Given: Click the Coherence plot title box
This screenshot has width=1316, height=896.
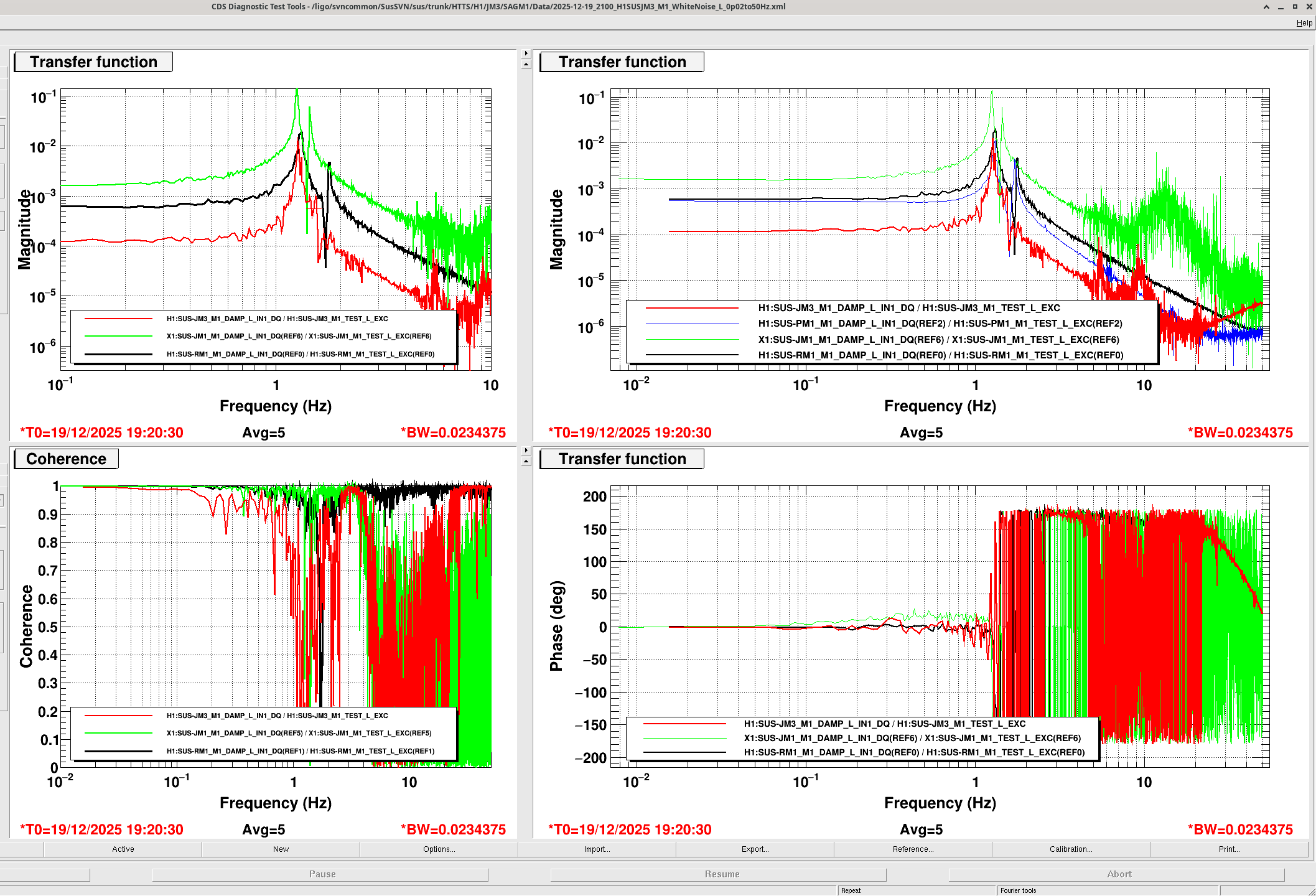Looking at the screenshot, I should coord(66,459).
